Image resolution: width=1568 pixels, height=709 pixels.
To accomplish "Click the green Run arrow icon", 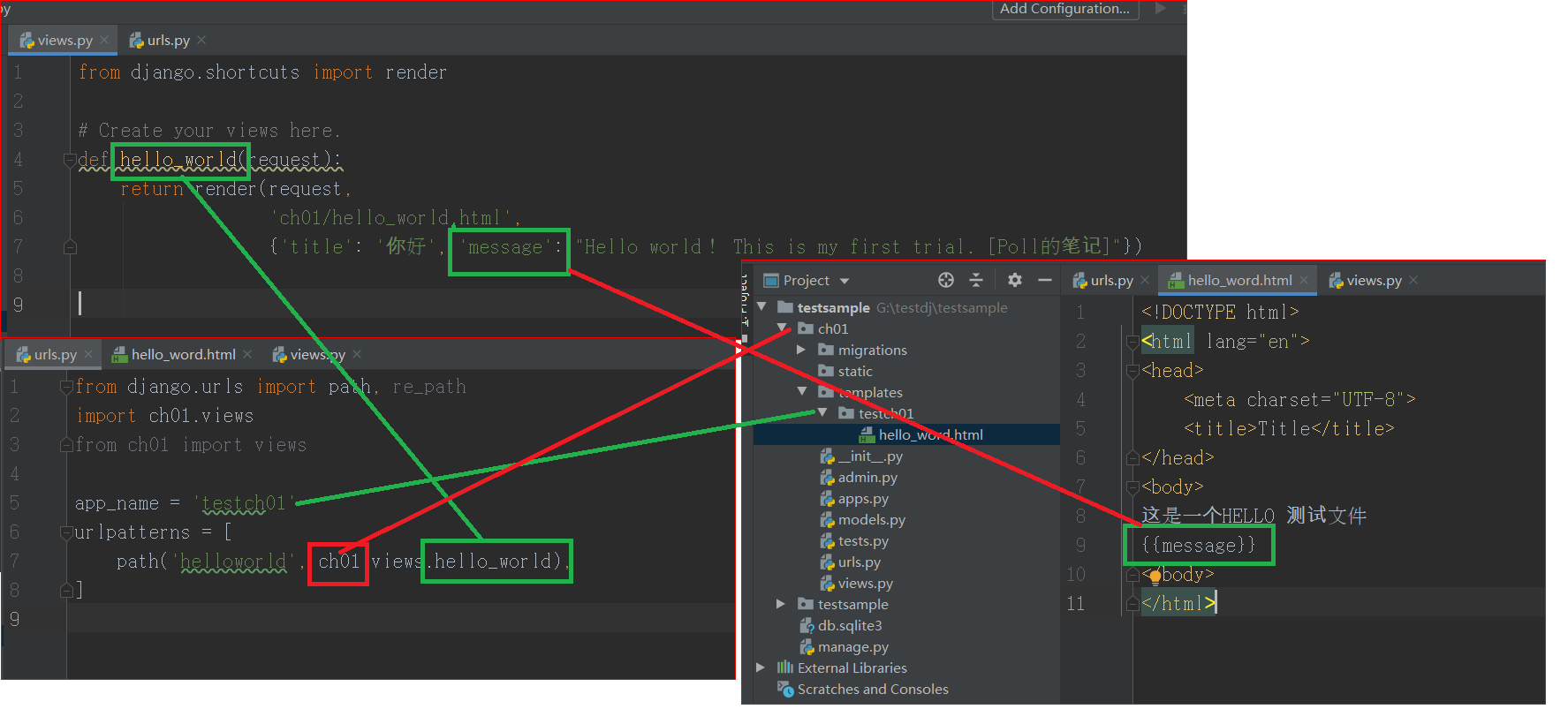I will coord(1161,9).
